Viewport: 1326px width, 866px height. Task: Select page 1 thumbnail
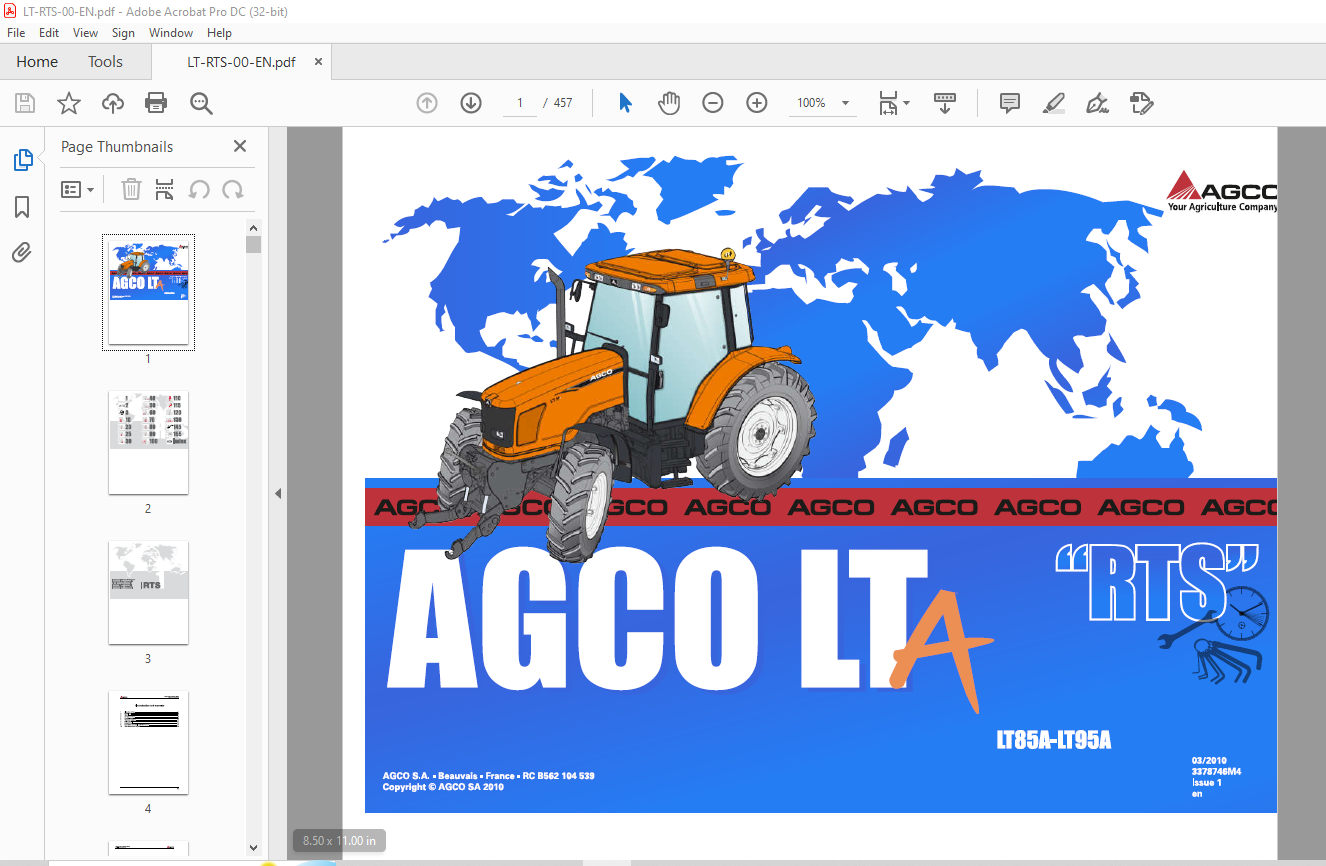click(x=148, y=293)
